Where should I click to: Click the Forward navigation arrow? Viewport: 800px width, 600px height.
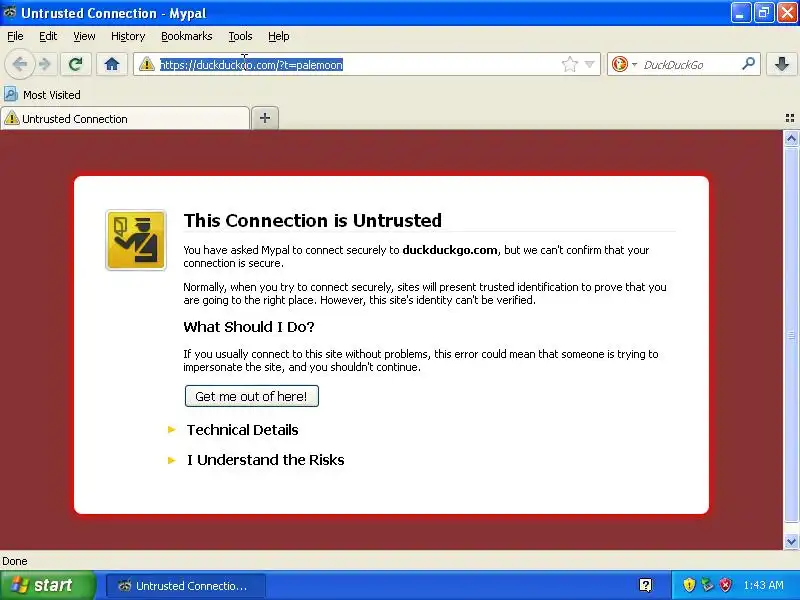point(45,64)
